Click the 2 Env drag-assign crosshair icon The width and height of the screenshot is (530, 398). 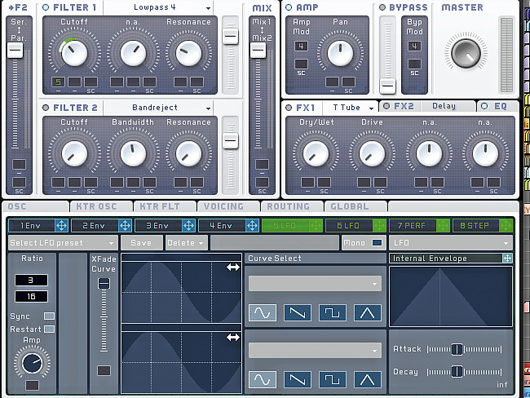pyautogui.click(x=125, y=226)
